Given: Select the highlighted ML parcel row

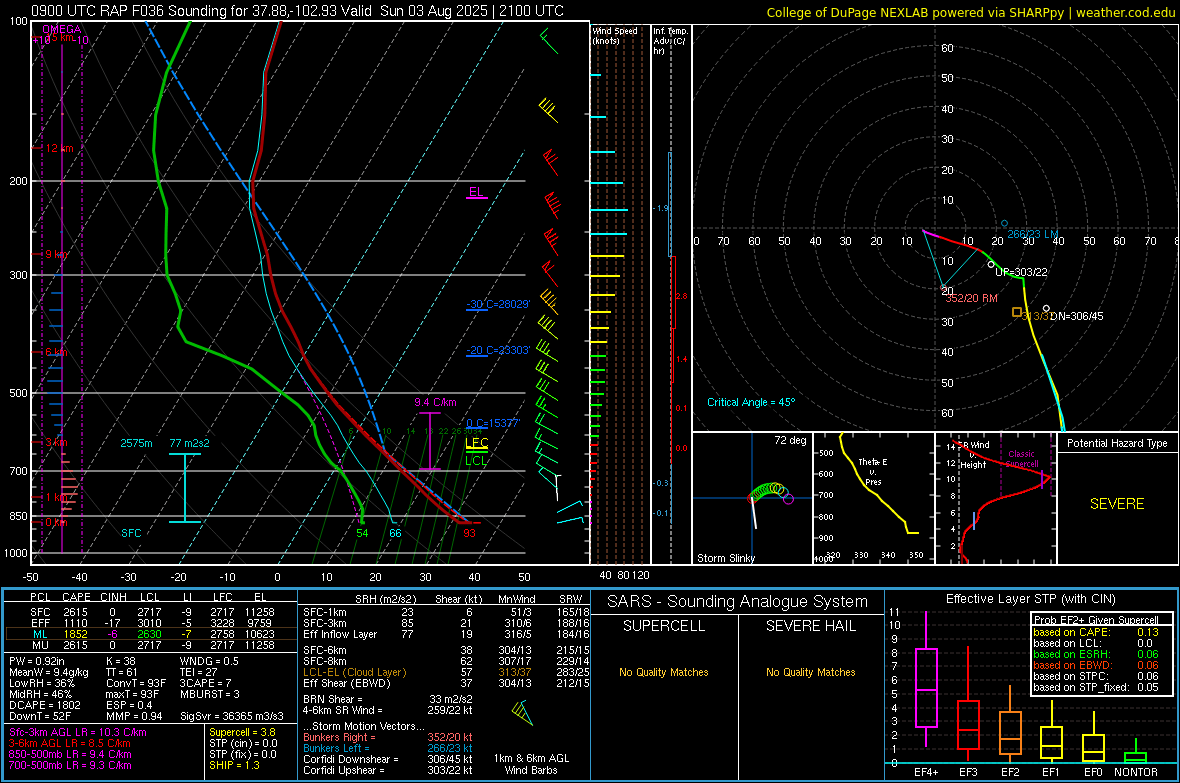Looking at the screenshot, I should coord(151,634).
